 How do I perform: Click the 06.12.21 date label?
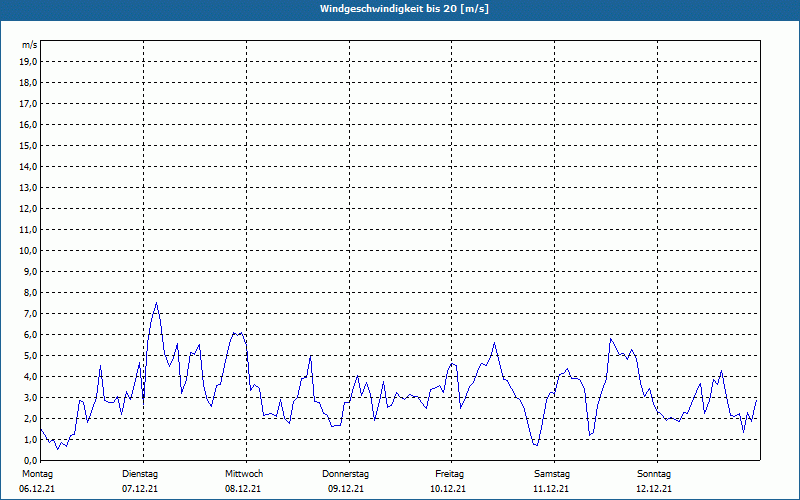pos(37,489)
